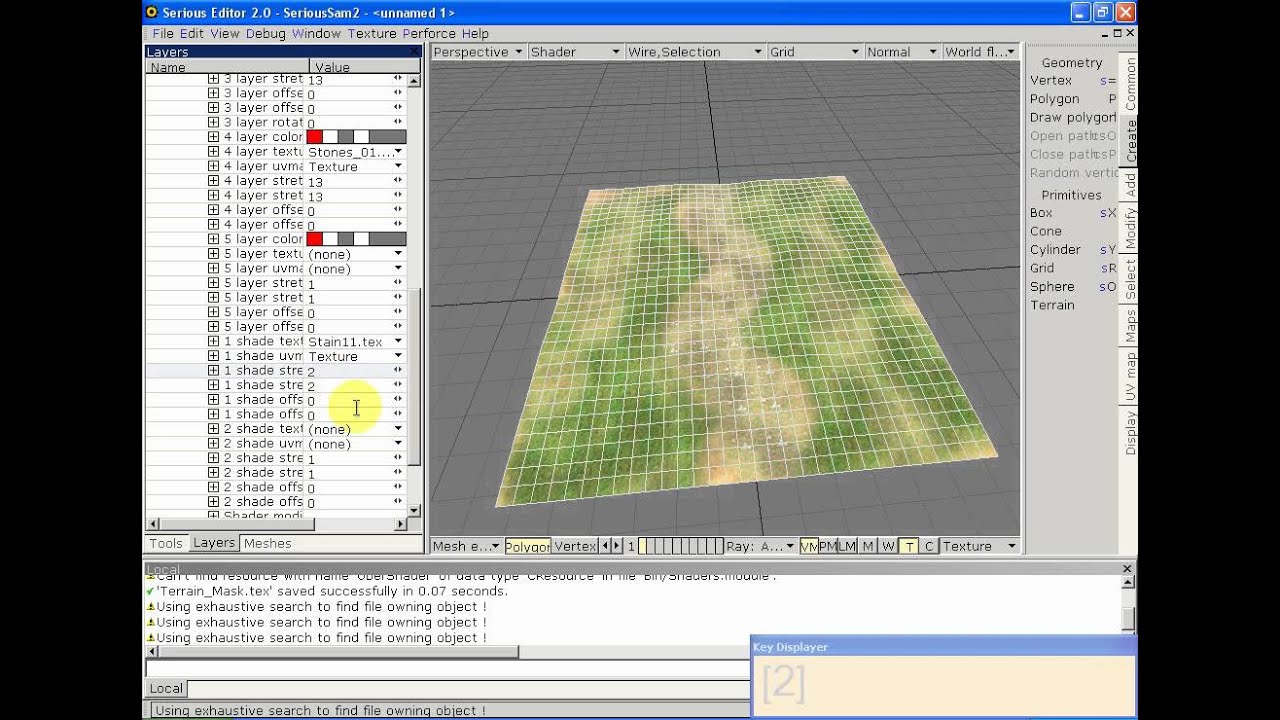This screenshot has width=1280, height=720.
Task: Click the Sphere primitive button
Action: tap(1052, 287)
